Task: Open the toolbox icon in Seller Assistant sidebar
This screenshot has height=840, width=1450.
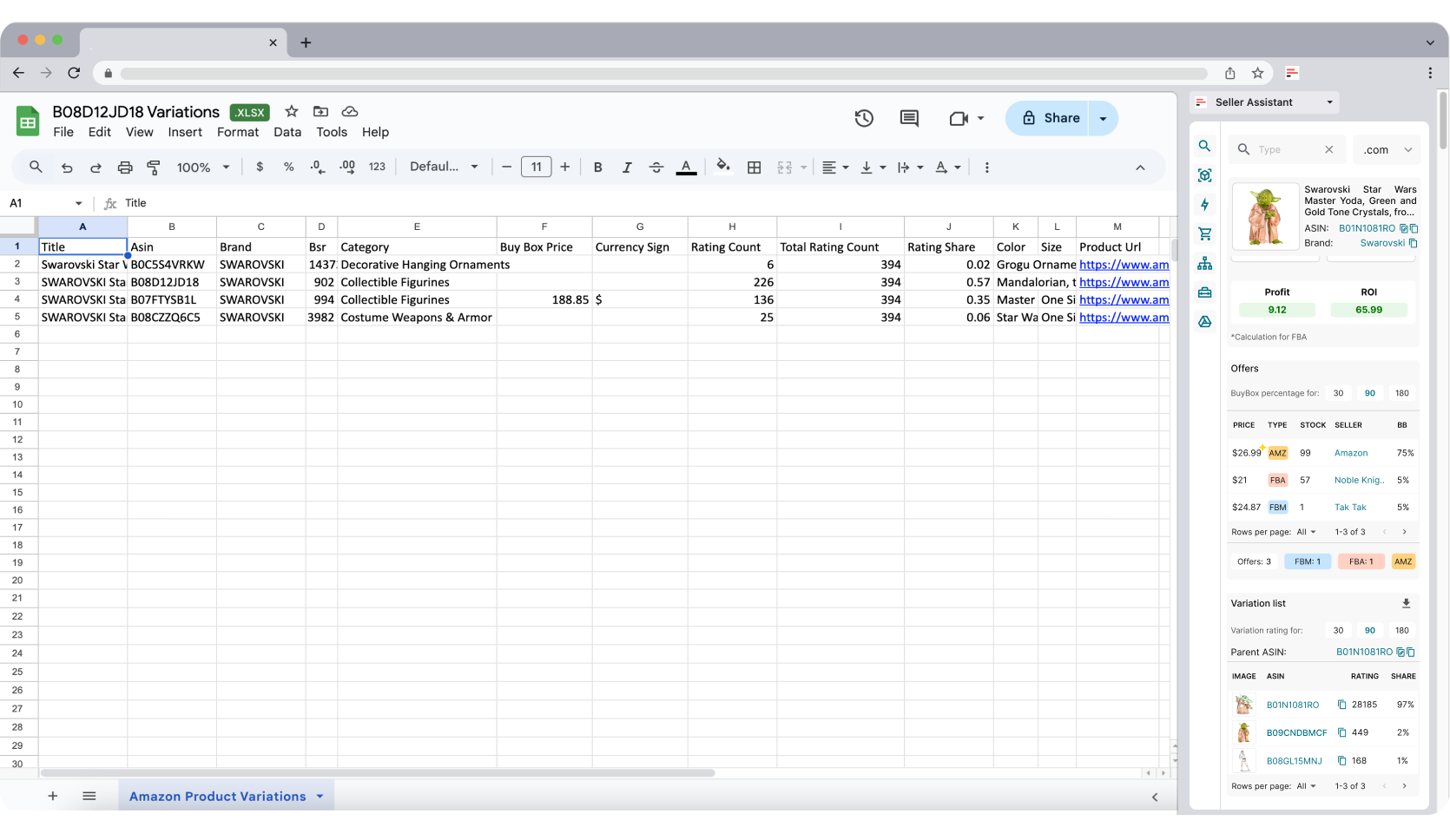Action: pyautogui.click(x=1204, y=292)
